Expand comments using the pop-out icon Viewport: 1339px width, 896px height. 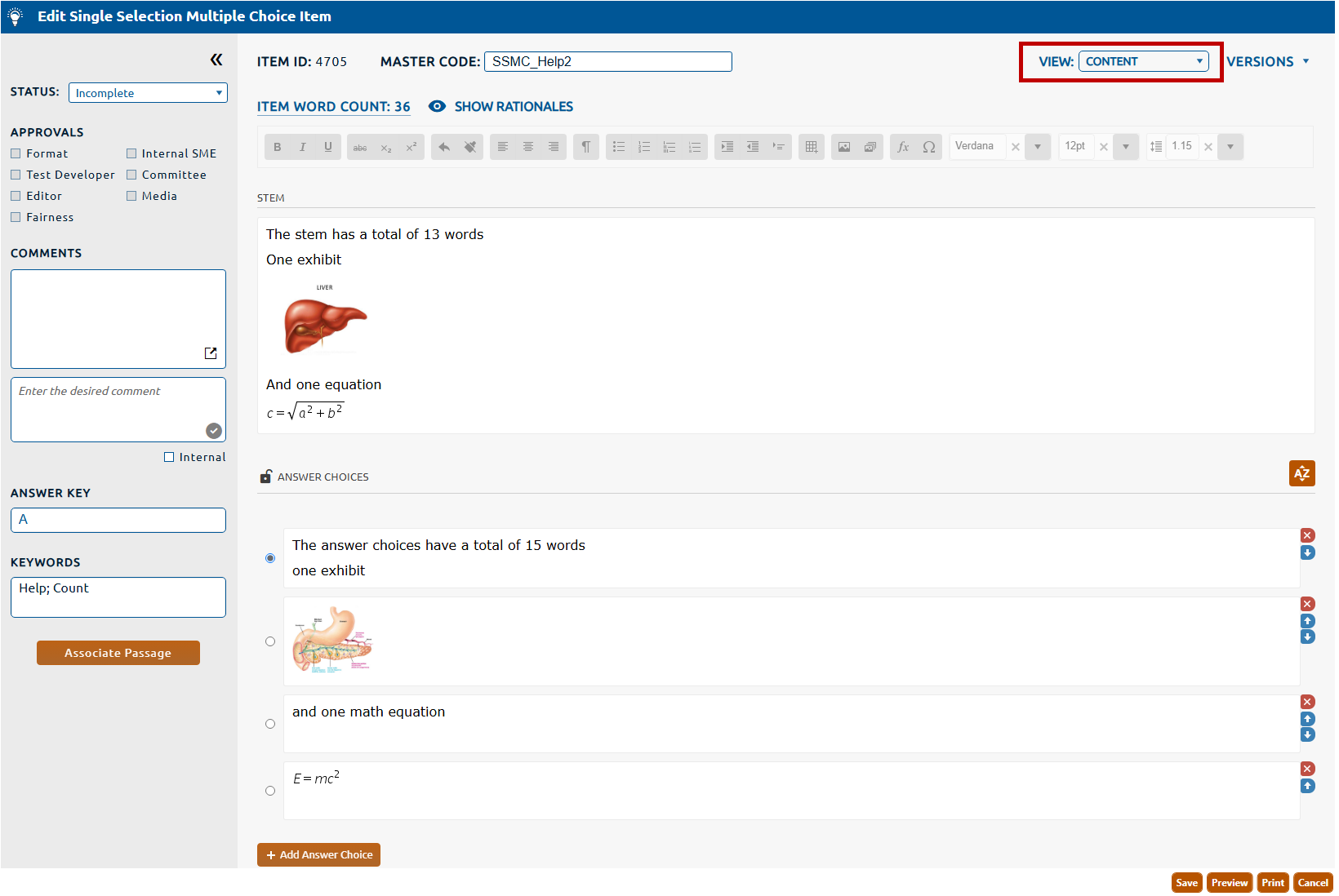211,353
